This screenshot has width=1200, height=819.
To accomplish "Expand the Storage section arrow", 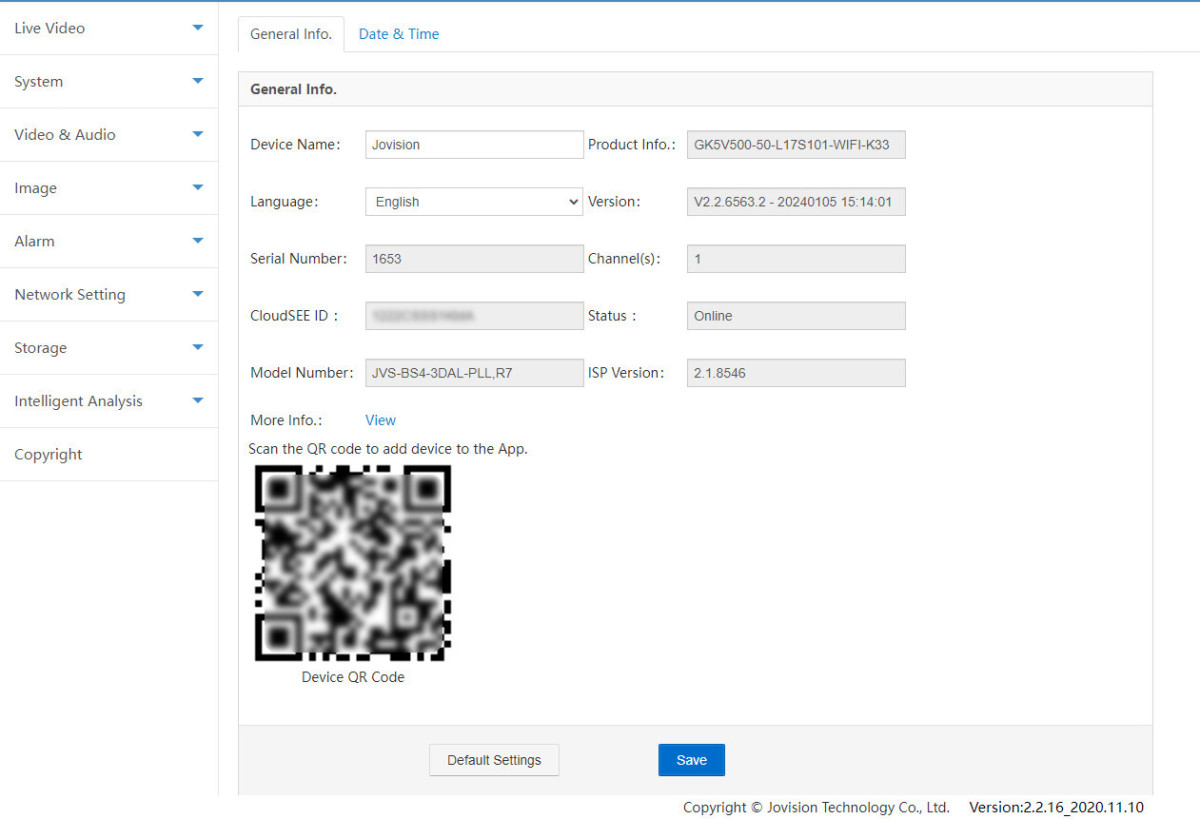I will [x=197, y=347].
